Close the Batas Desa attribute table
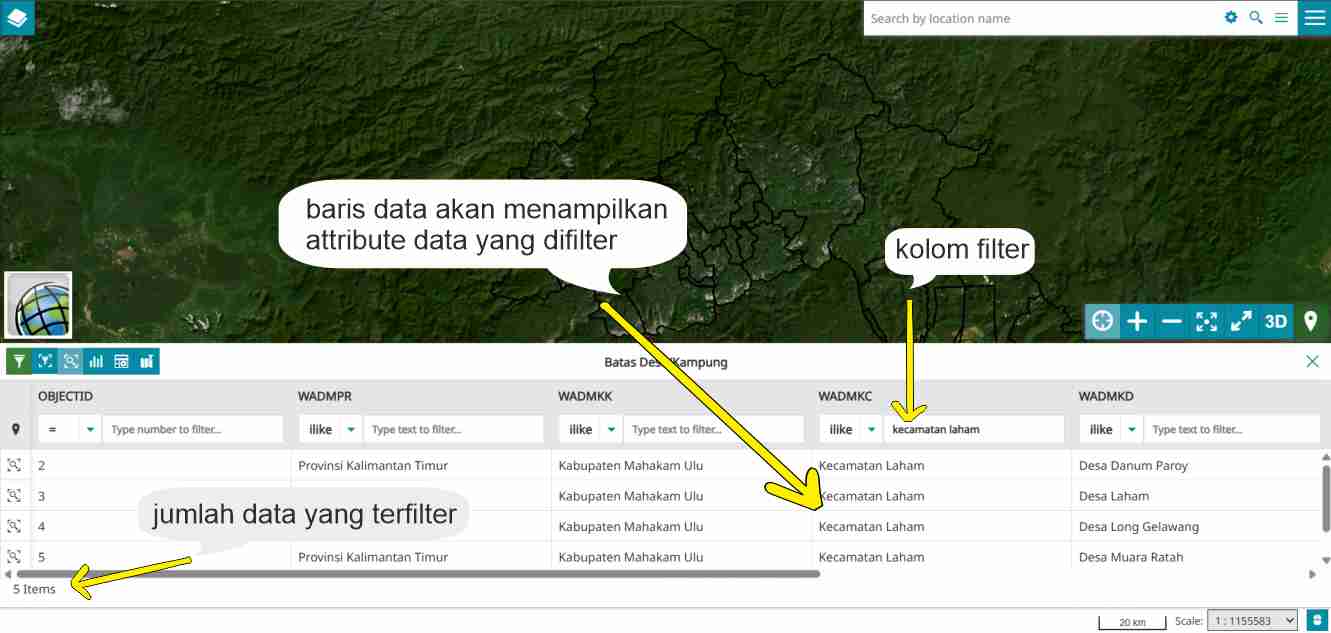Viewport: 1331px width, 633px height. click(x=1312, y=362)
